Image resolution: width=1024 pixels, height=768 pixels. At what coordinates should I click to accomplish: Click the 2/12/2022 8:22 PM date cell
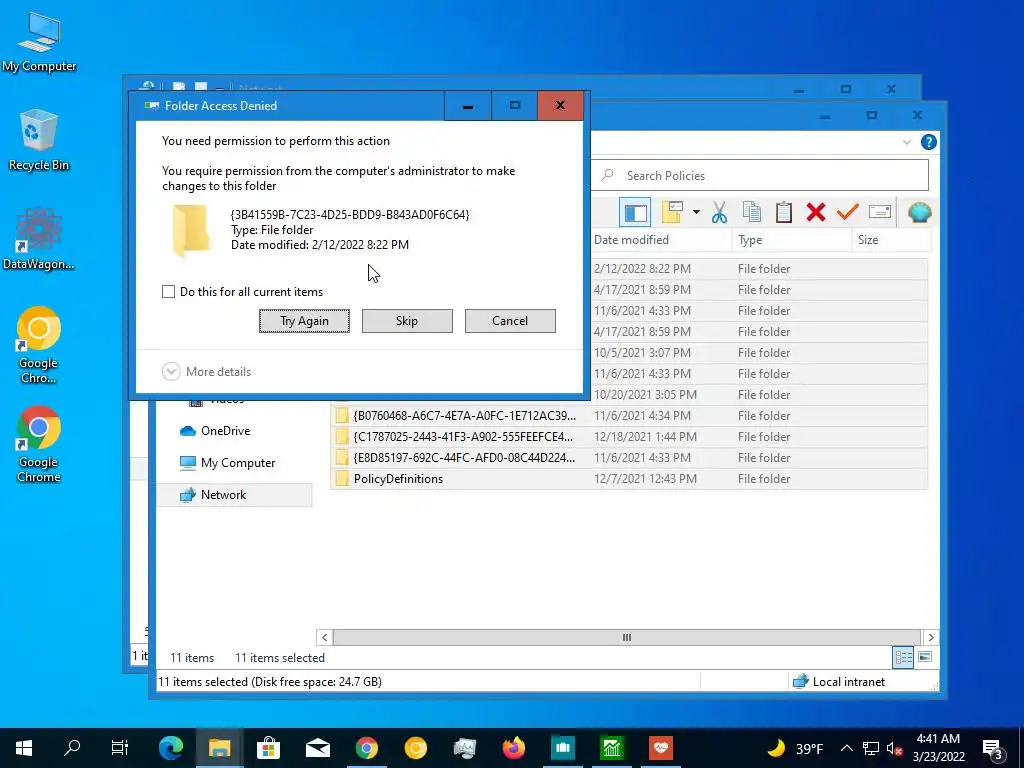tap(642, 268)
